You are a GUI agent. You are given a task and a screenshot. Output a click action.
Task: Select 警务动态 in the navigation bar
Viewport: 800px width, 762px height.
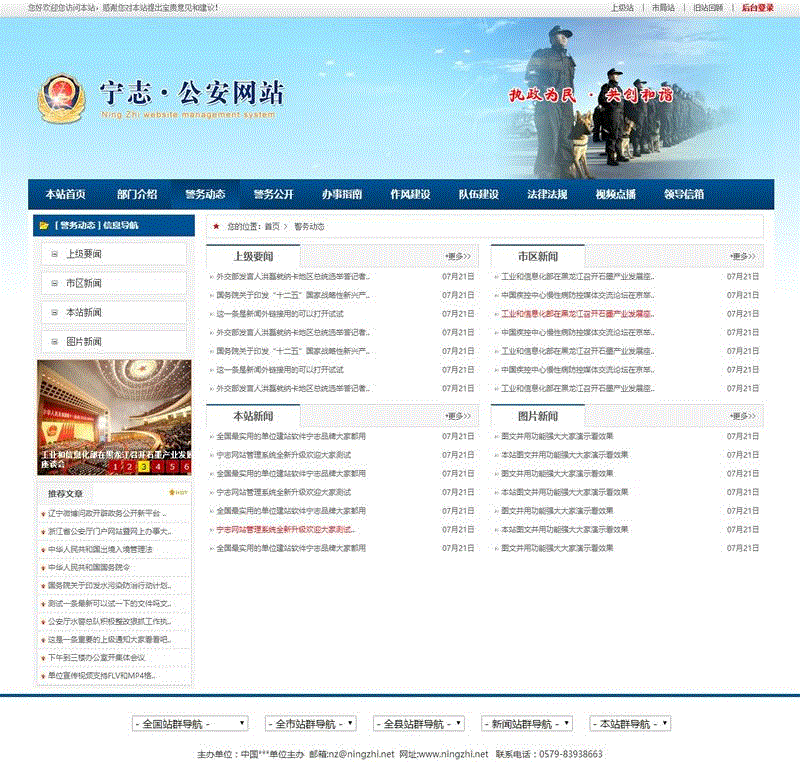tap(205, 194)
